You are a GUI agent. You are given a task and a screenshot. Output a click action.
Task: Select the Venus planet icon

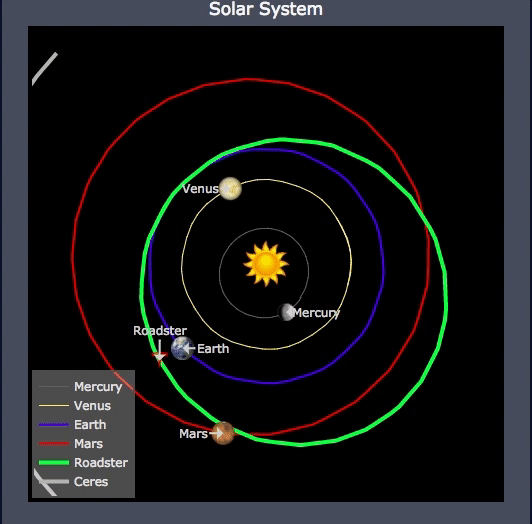230,188
